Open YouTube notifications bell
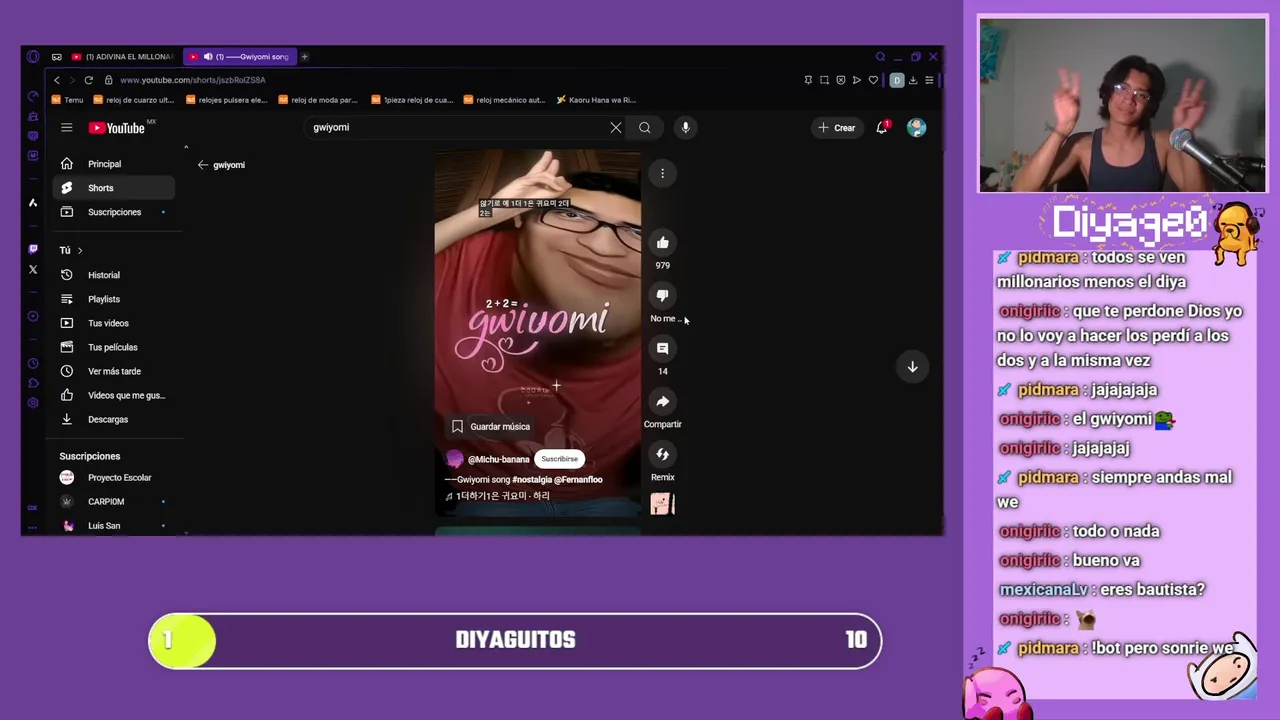The height and width of the screenshot is (720, 1280). click(x=882, y=127)
